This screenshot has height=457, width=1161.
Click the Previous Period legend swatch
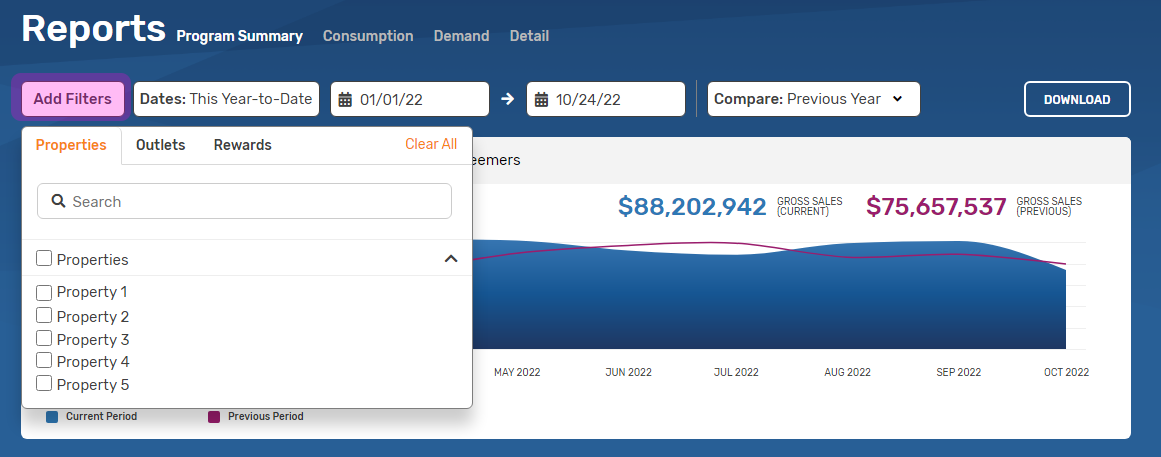[214, 417]
